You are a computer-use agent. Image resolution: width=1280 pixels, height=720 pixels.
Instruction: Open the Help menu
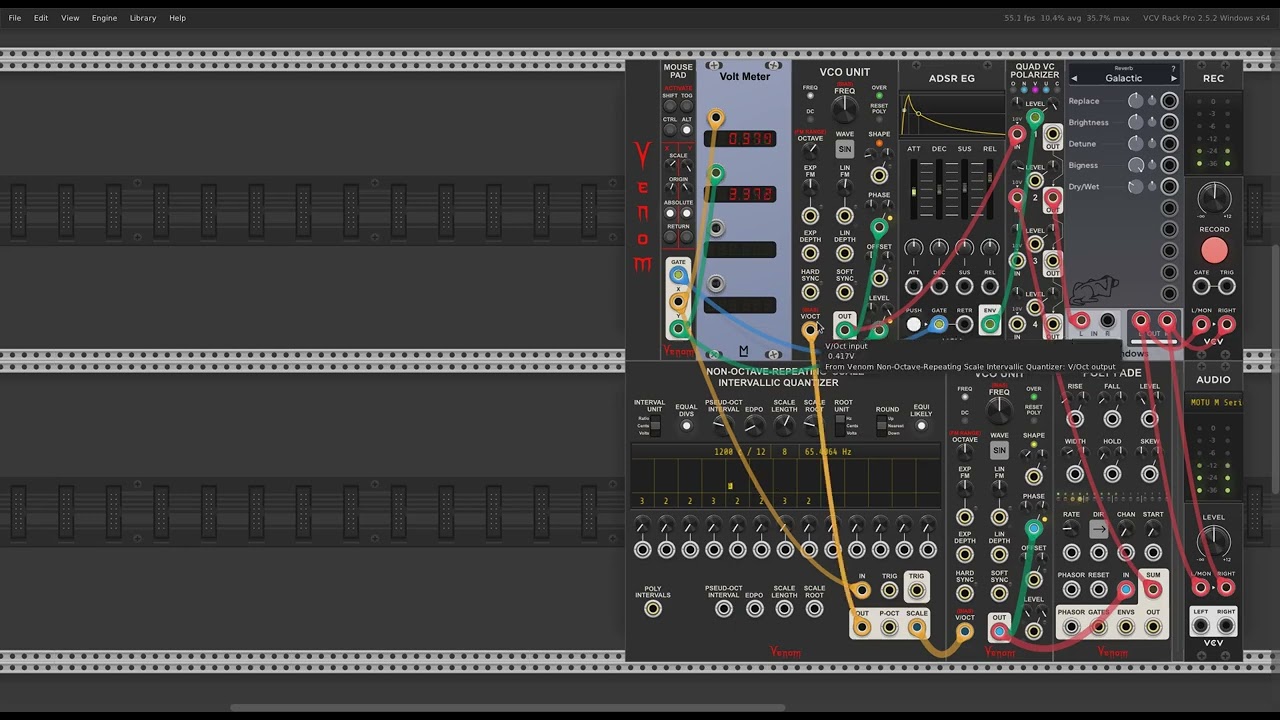click(177, 18)
